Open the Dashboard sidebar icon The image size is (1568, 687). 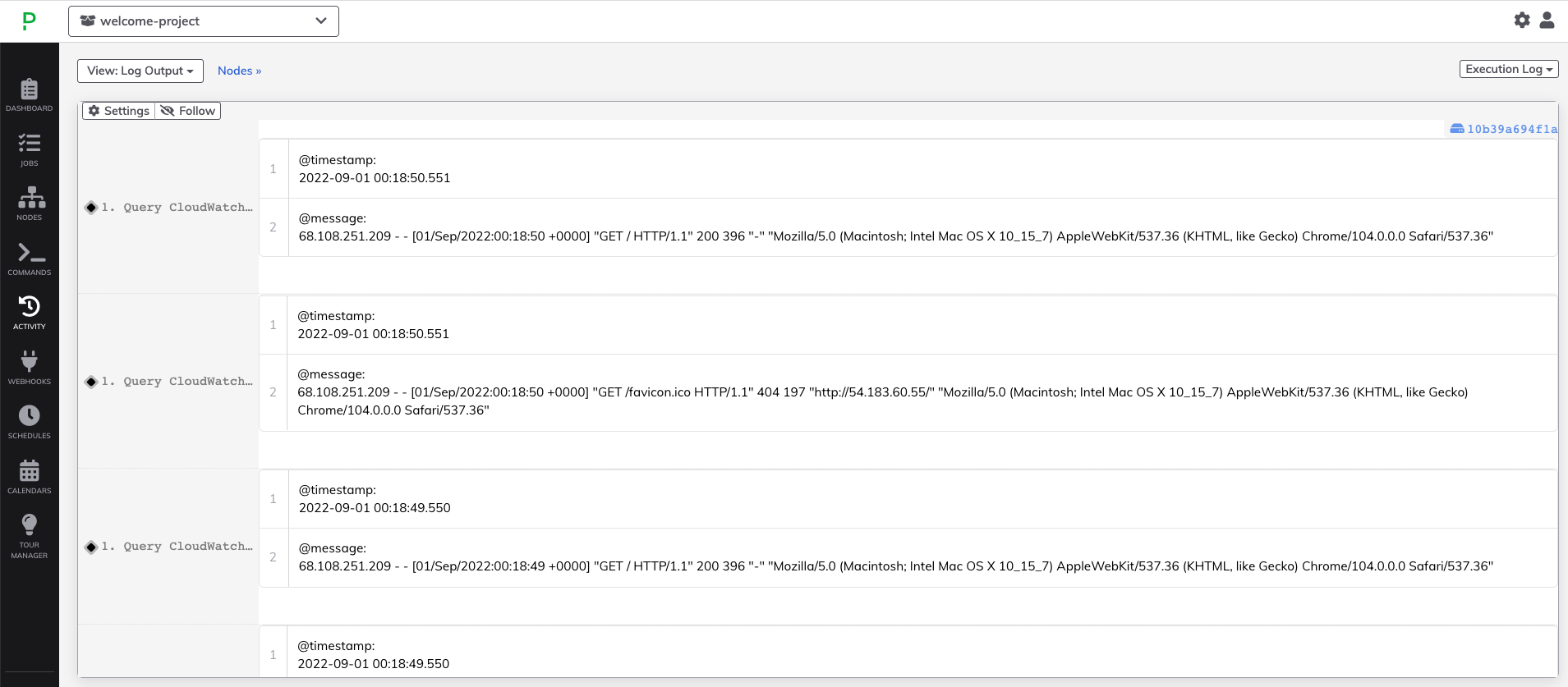tap(30, 94)
